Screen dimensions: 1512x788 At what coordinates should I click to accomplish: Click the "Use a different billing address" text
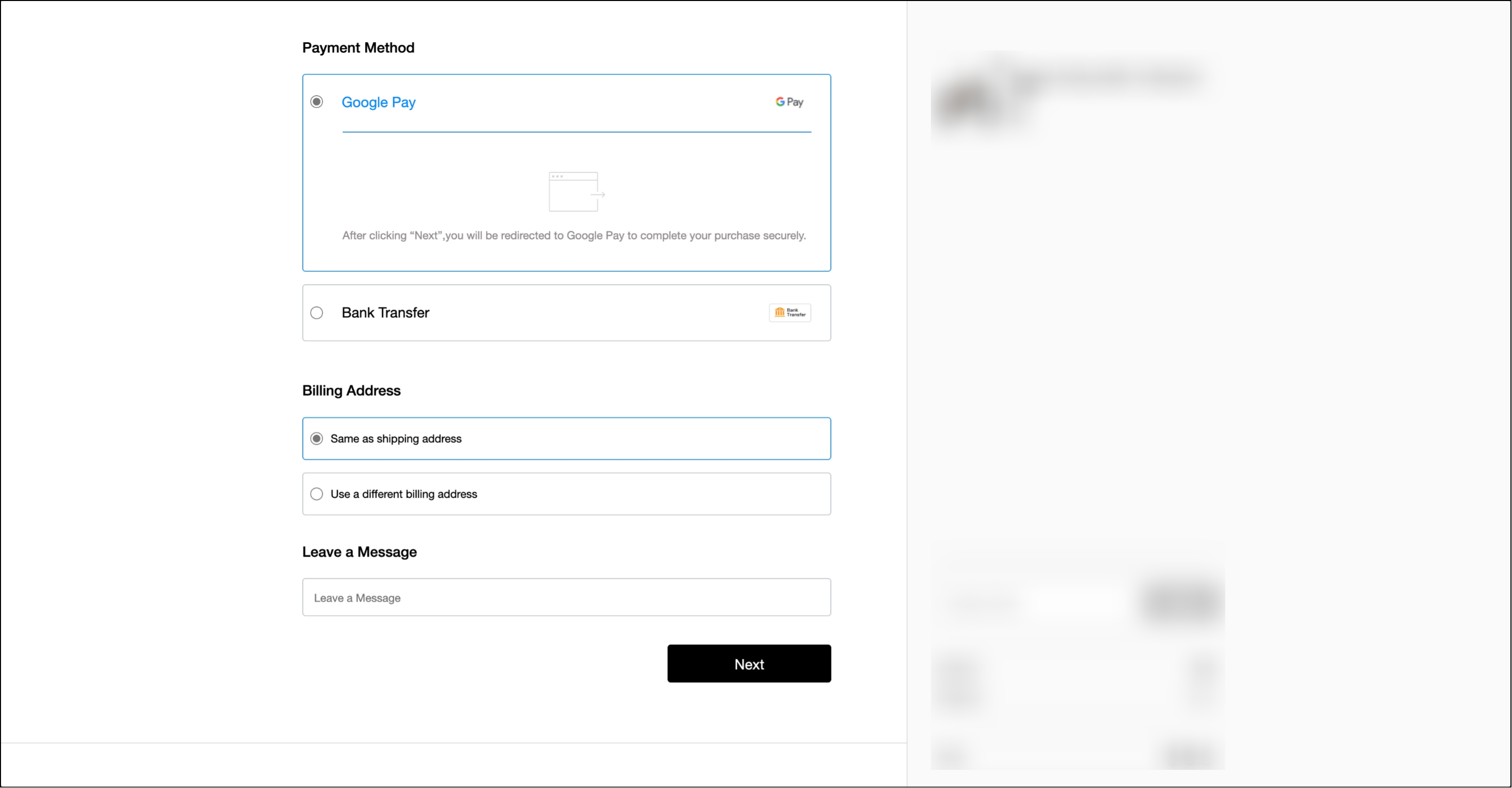coord(403,494)
